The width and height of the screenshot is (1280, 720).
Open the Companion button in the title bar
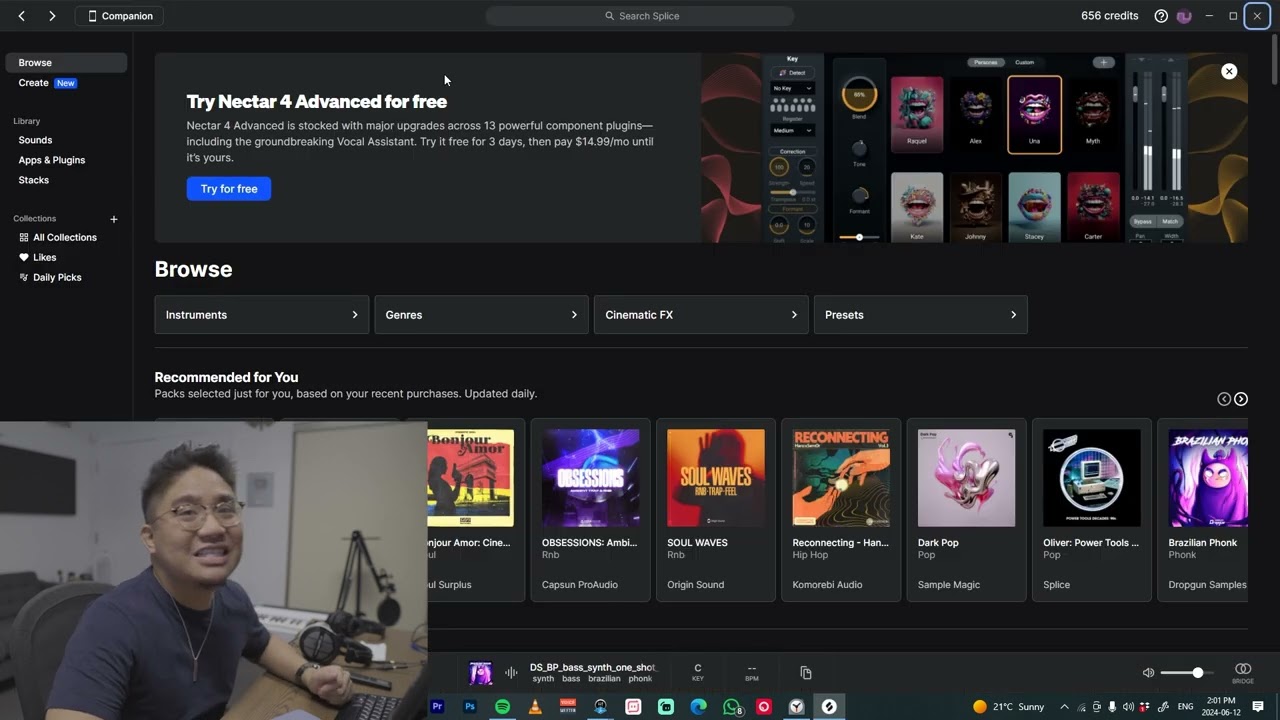(x=120, y=16)
